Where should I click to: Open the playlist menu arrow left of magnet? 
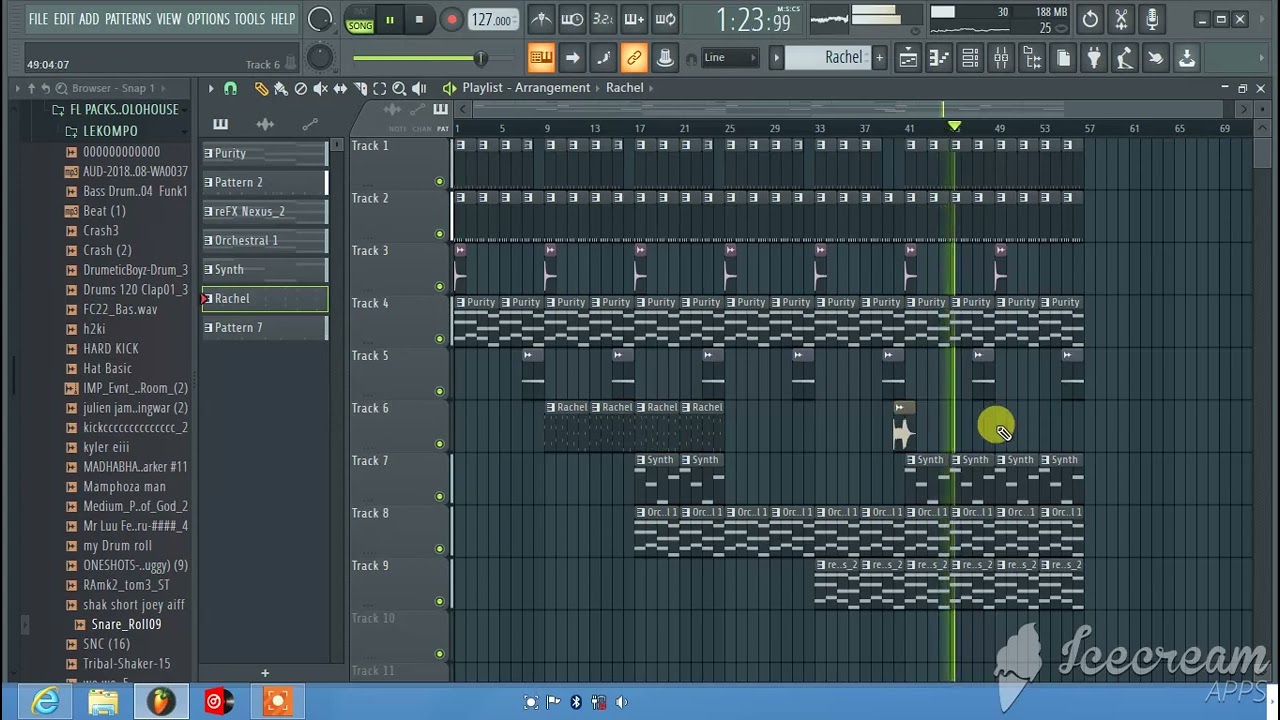coord(210,88)
